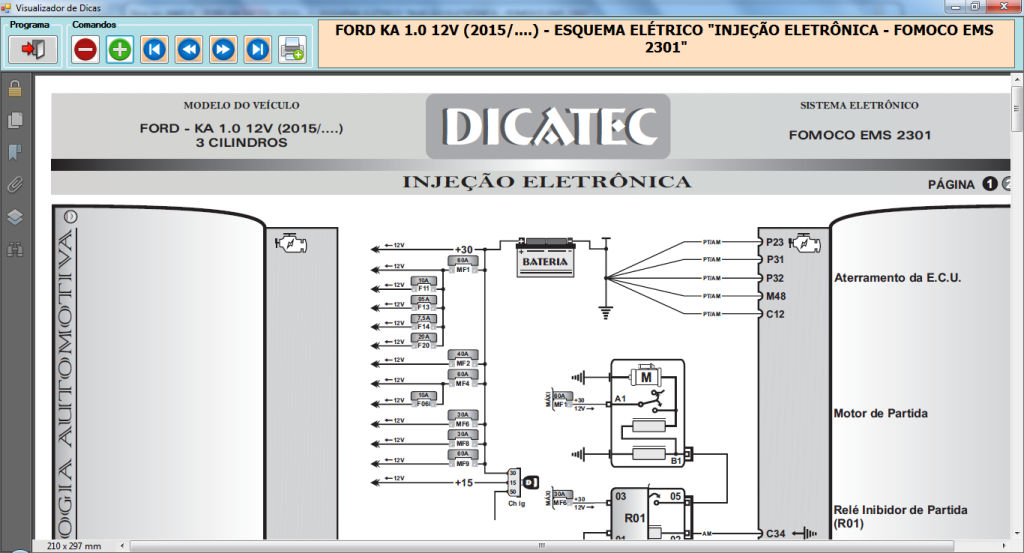Image resolution: width=1024 pixels, height=553 pixels.
Task: Click the MF2 40A fuse
Action: click(x=463, y=358)
